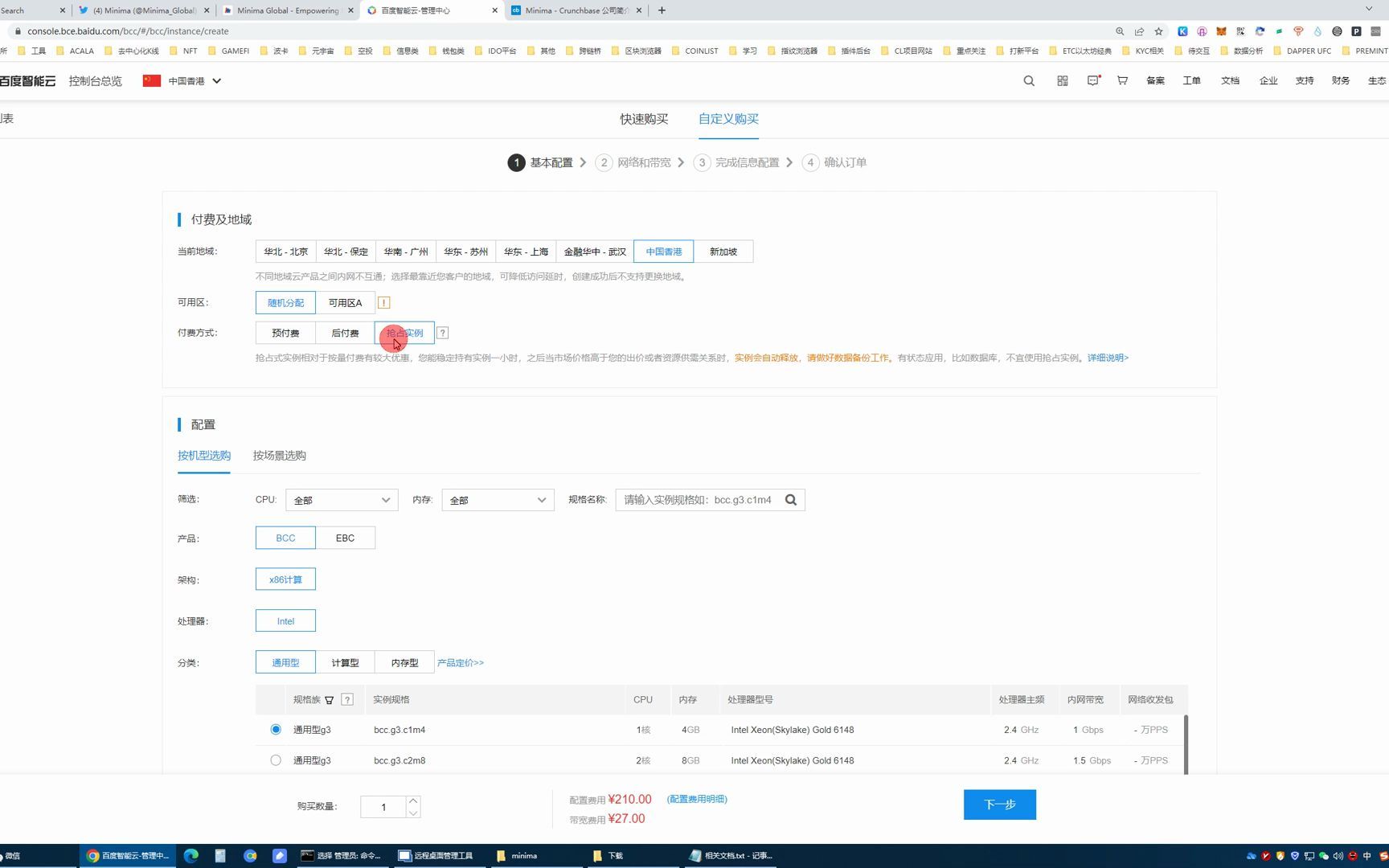The height and width of the screenshot is (868, 1389).
Task: Expand the 中国香港 region selector in header
Action: pos(182,81)
